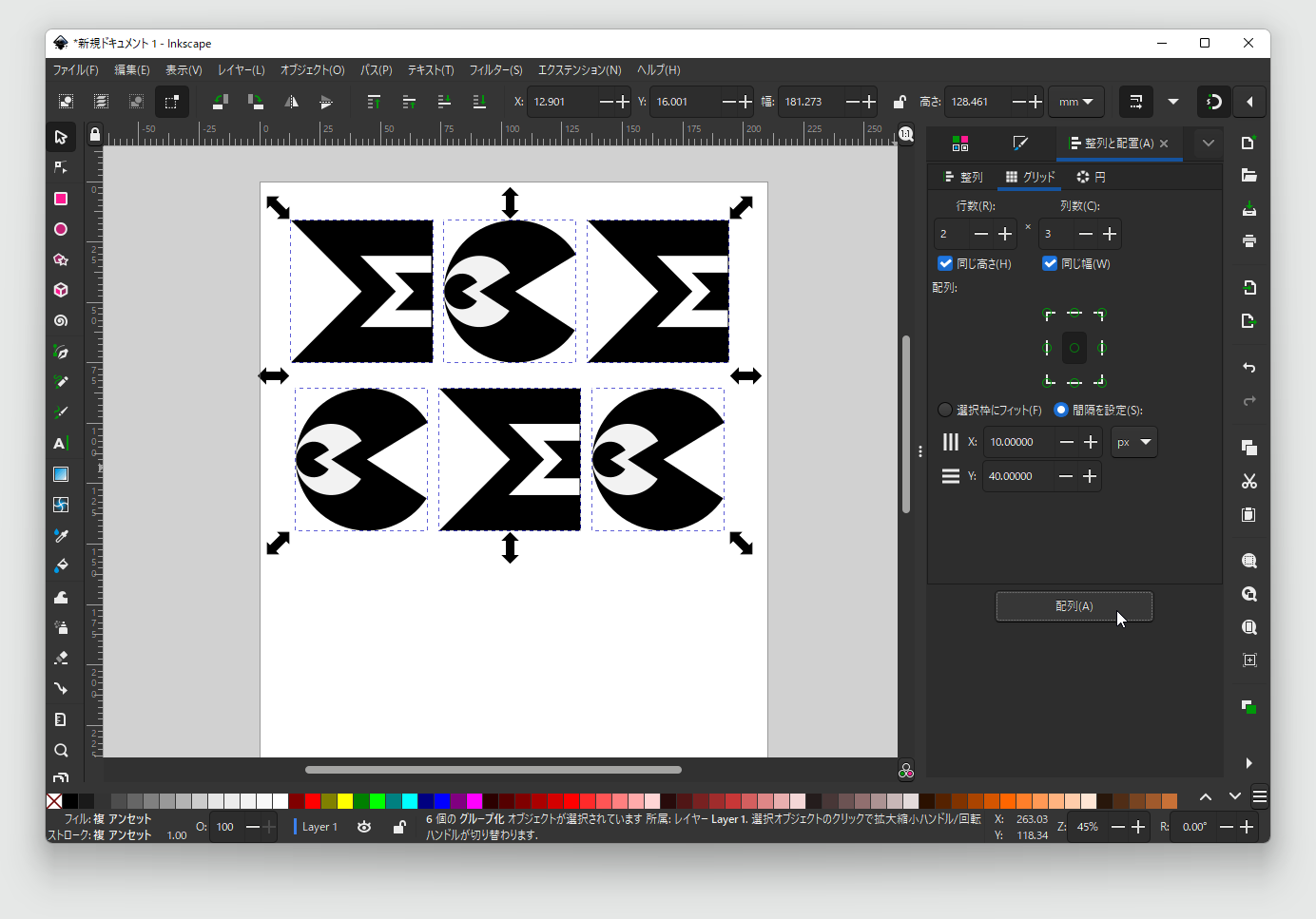The height and width of the screenshot is (919, 1316).
Task: Decrease the 列数 column count
Action: pyautogui.click(x=1086, y=234)
